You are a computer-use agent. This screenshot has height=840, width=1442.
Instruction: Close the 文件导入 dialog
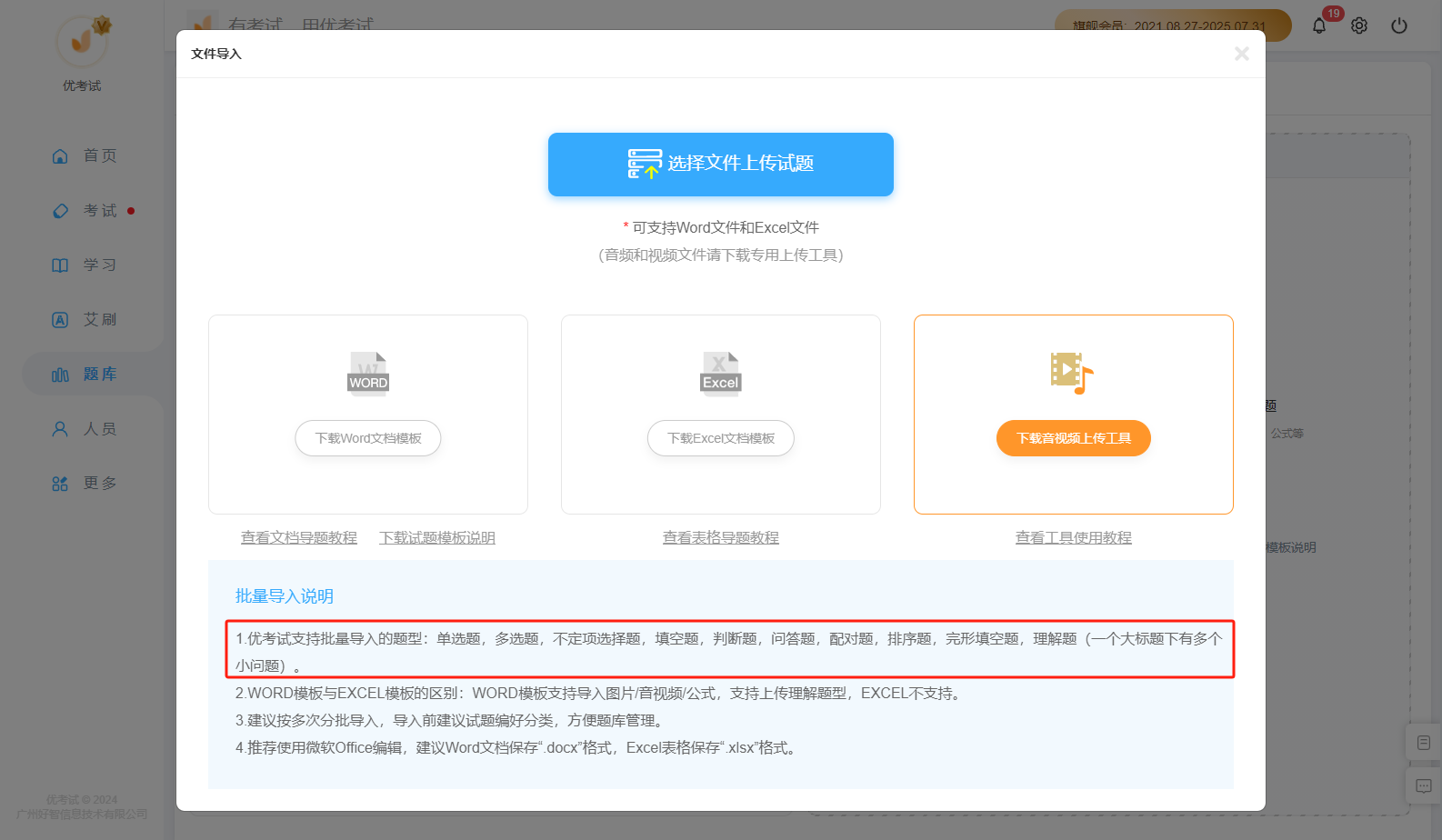point(1241,54)
